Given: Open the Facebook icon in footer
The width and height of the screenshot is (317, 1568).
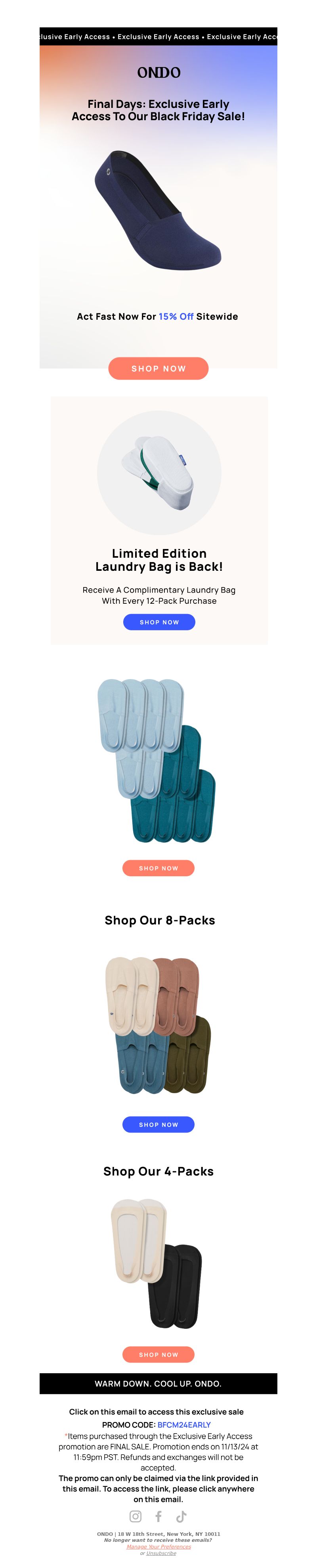Looking at the screenshot, I should click(158, 1516).
